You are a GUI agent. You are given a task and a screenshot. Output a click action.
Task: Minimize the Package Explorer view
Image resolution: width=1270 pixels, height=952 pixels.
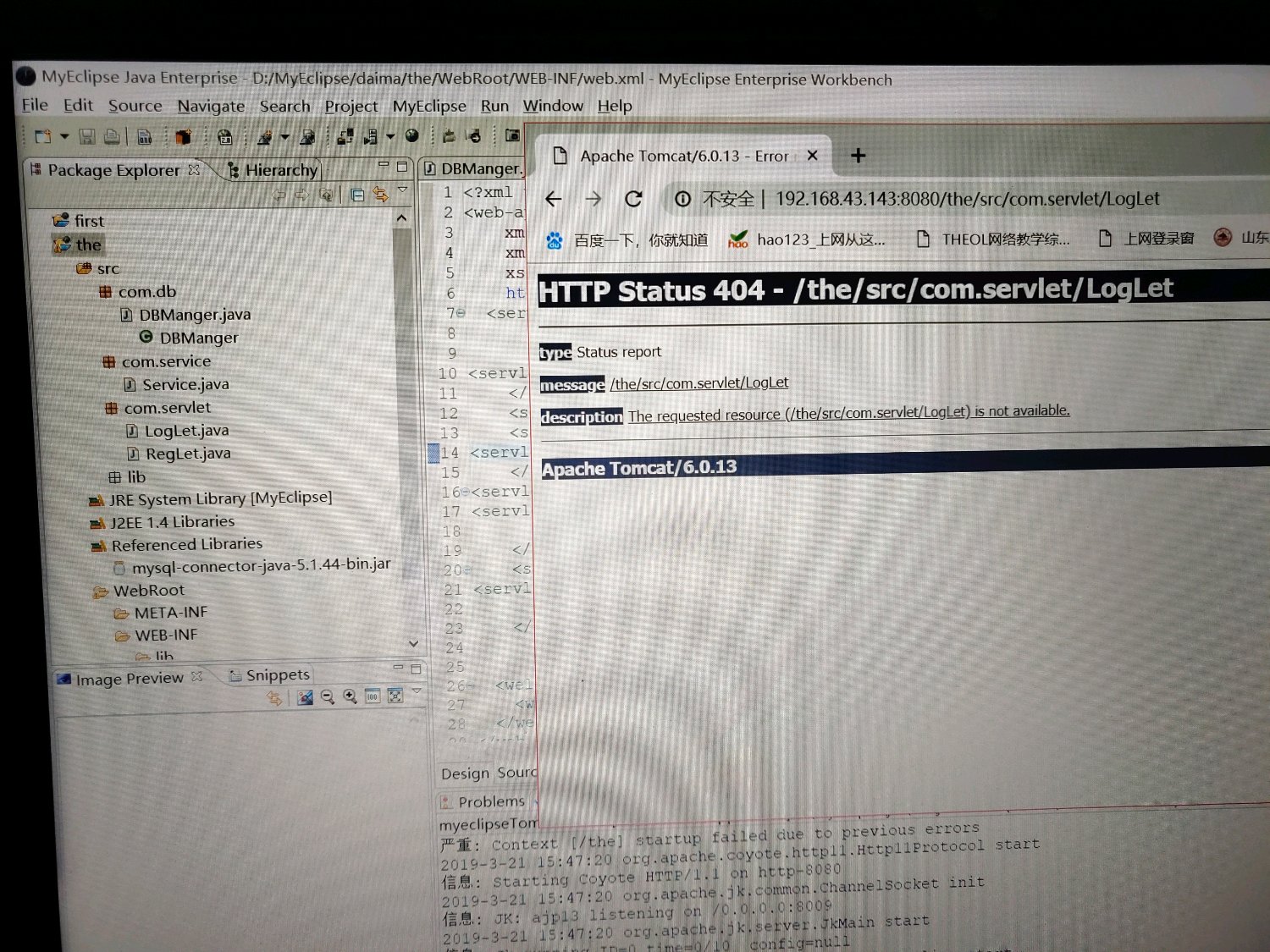point(384,164)
